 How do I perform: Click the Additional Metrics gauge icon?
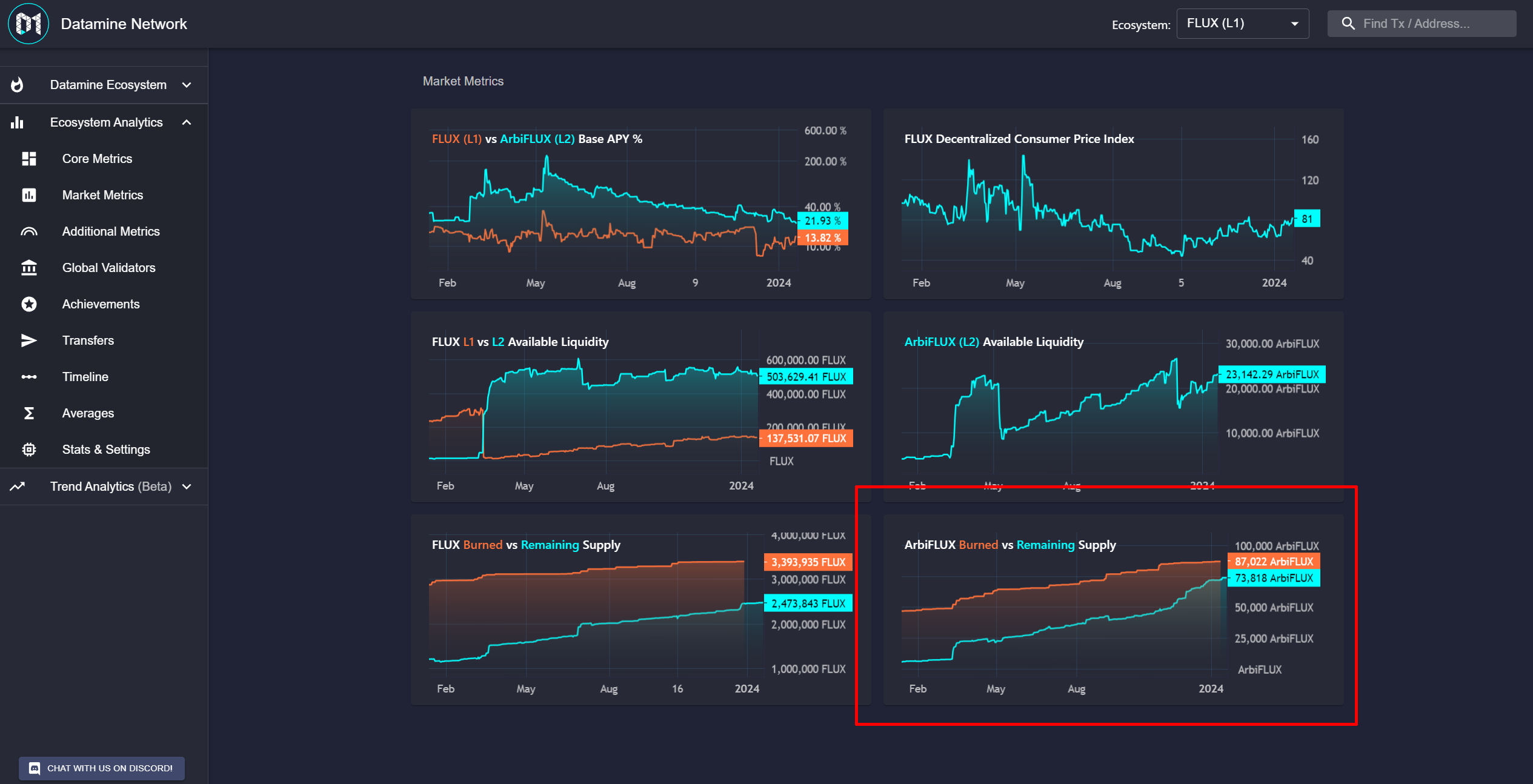point(29,231)
